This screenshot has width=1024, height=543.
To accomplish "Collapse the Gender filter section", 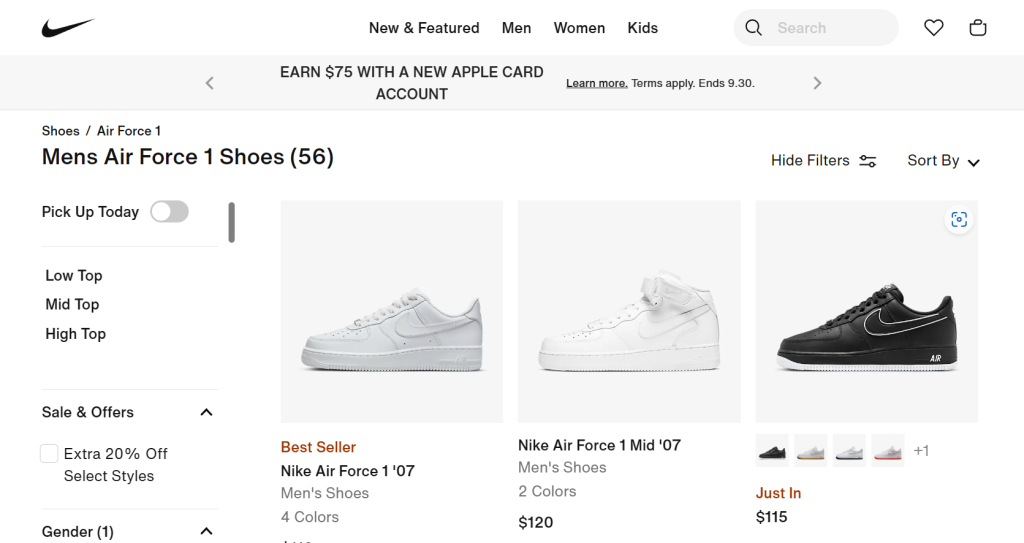I will (206, 531).
